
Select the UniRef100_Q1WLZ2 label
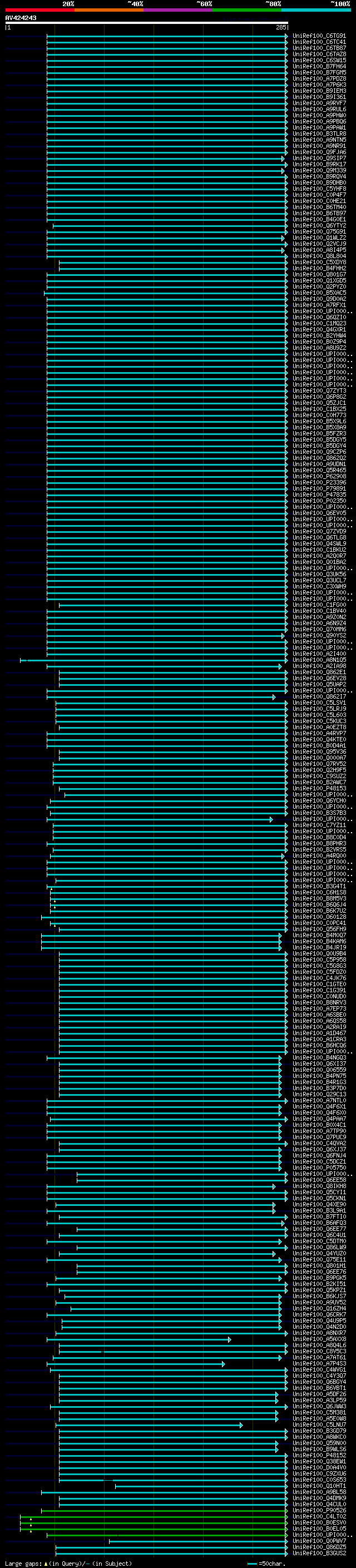(x=319, y=238)
